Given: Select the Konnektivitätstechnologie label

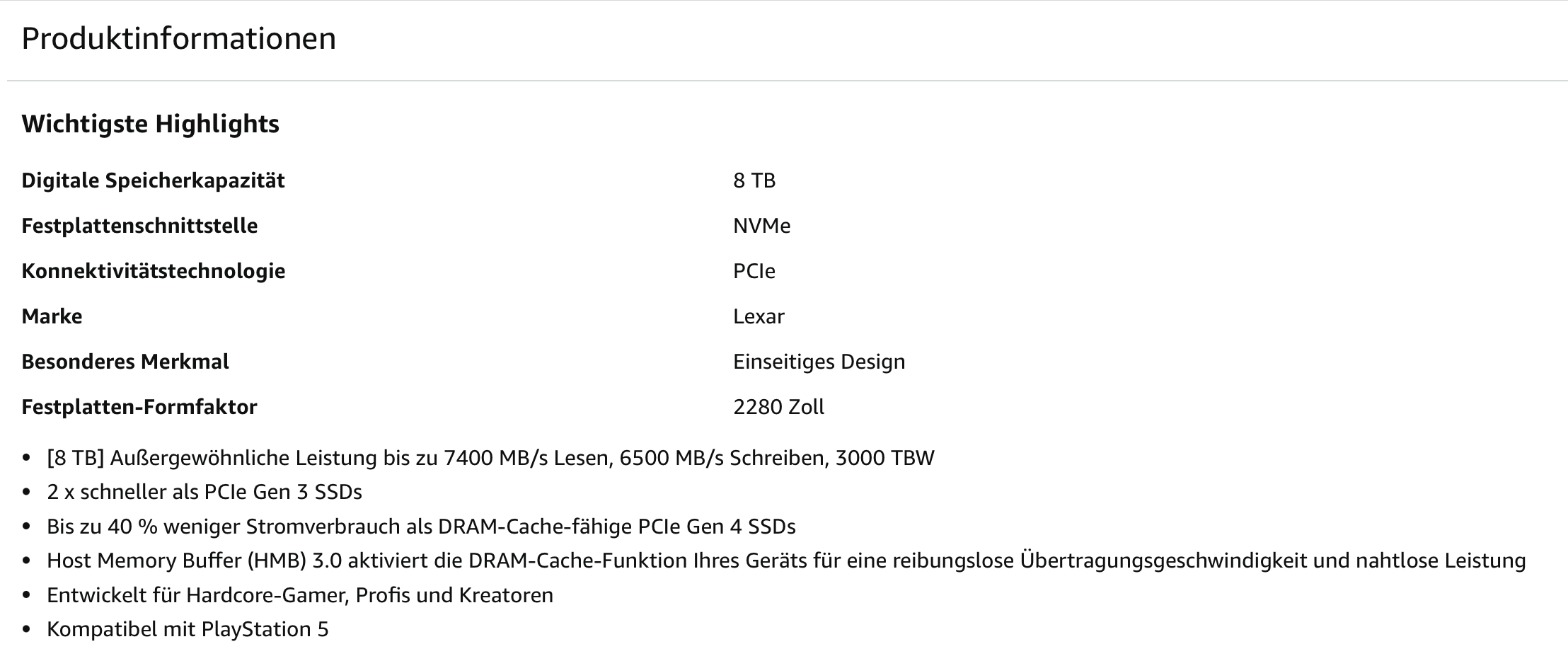Looking at the screenshot, I should pyautogui.click(x=154, y=271).
